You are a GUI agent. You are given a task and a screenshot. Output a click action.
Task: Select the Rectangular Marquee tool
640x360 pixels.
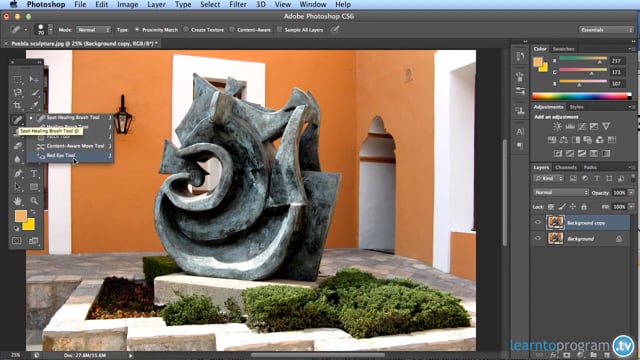click(x=17, y=79)
